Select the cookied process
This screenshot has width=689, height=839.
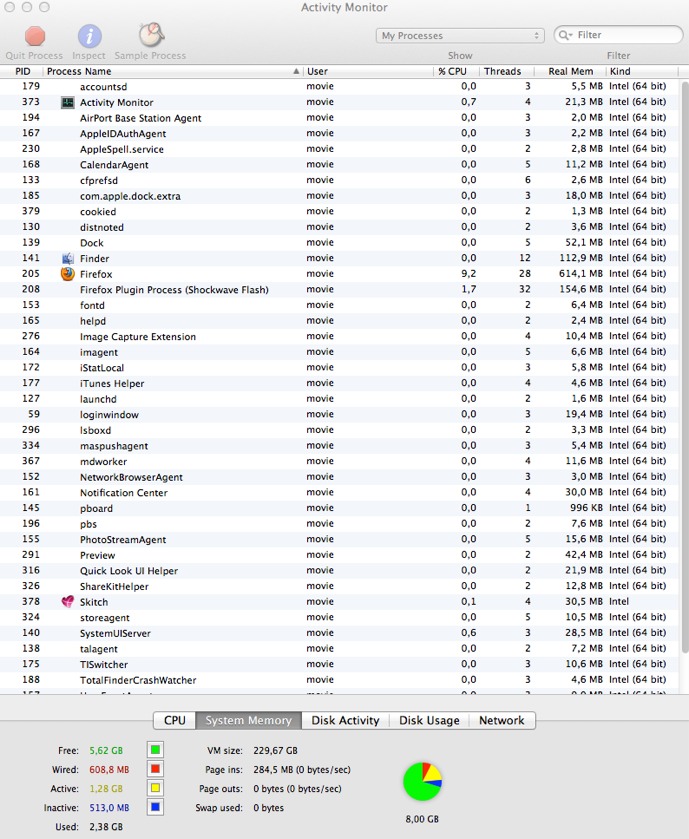[340, 211]
